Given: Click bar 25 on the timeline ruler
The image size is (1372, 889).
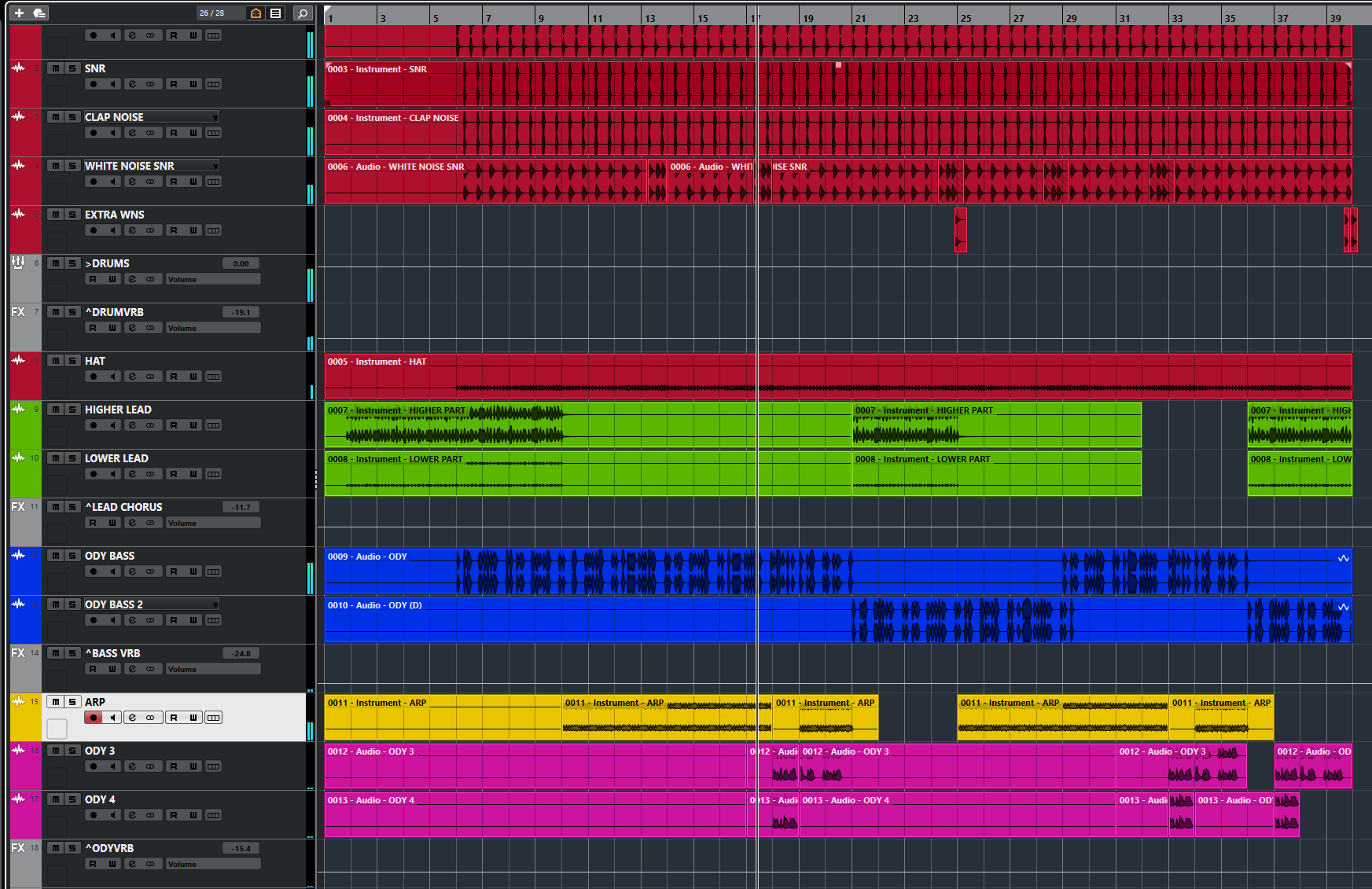Looking at the screenshot, I should pos(966,17).
